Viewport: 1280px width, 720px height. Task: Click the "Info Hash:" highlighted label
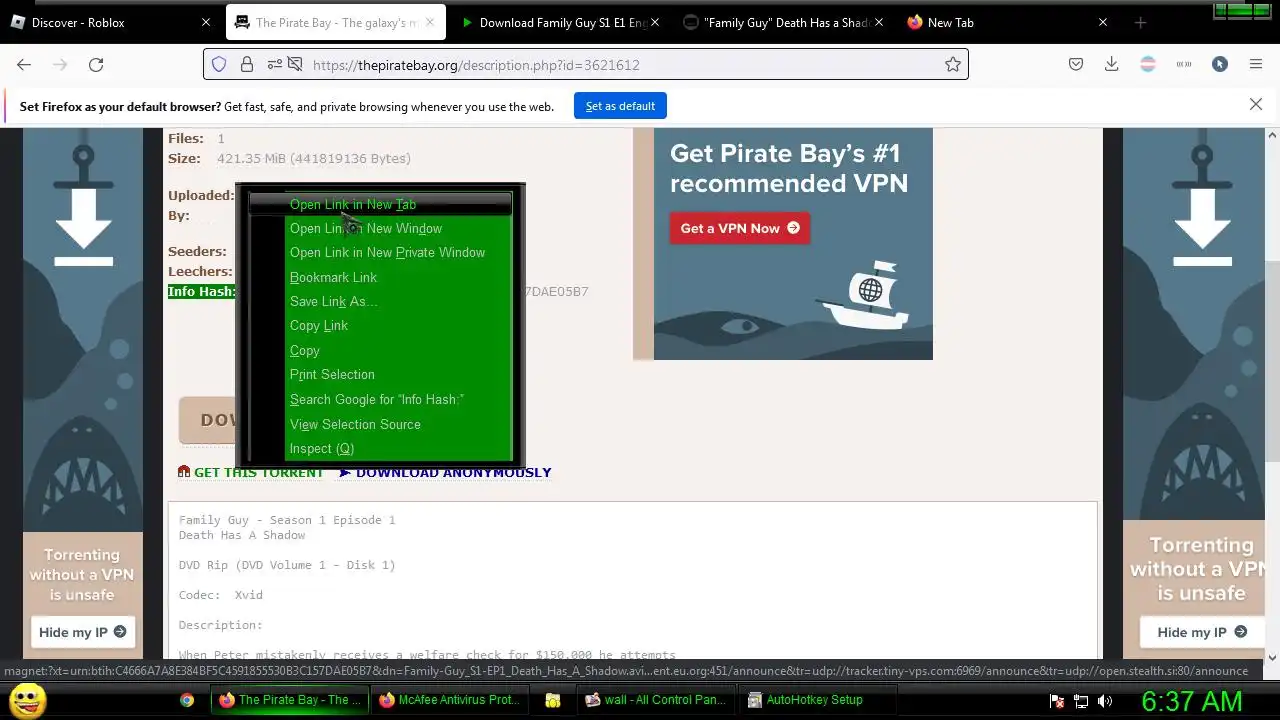(202, 291)
